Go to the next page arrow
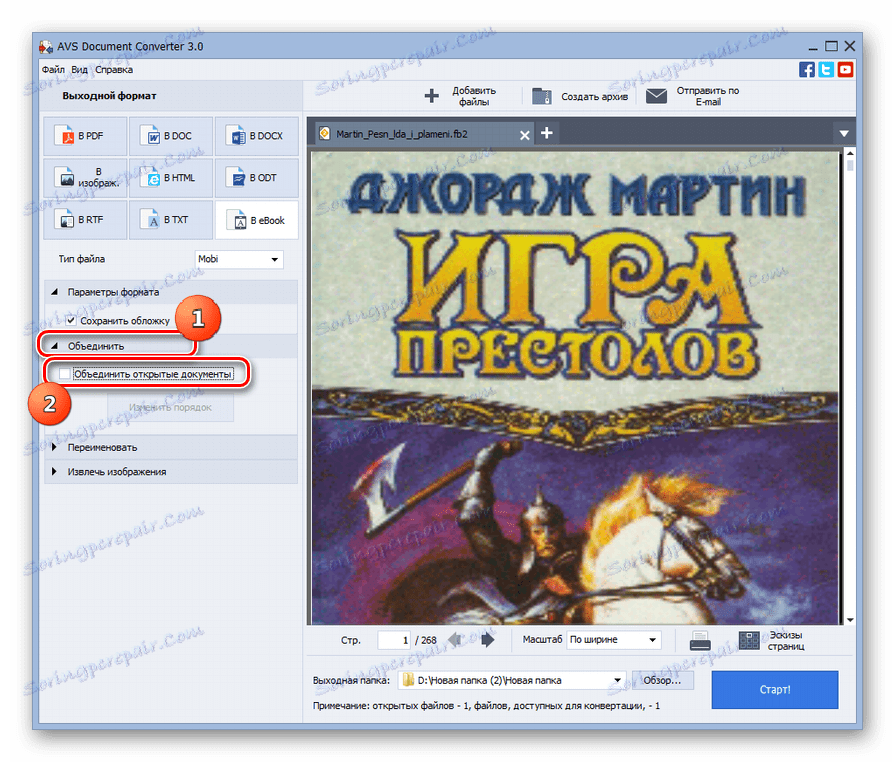The height and width of the screenshot is (762, 895). (x=487, y=640)
